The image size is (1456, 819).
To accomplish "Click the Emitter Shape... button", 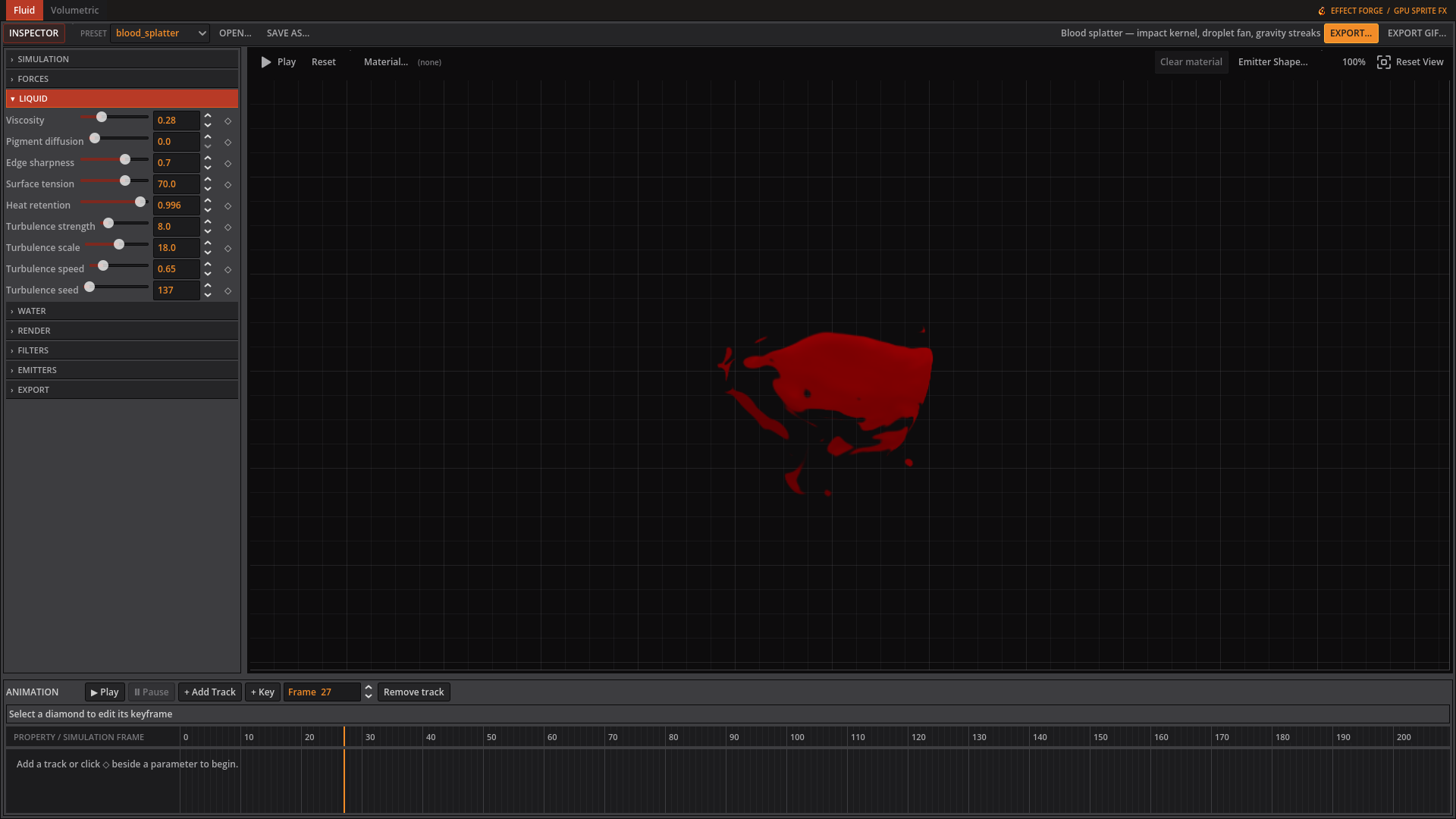I will (1272, 62).
